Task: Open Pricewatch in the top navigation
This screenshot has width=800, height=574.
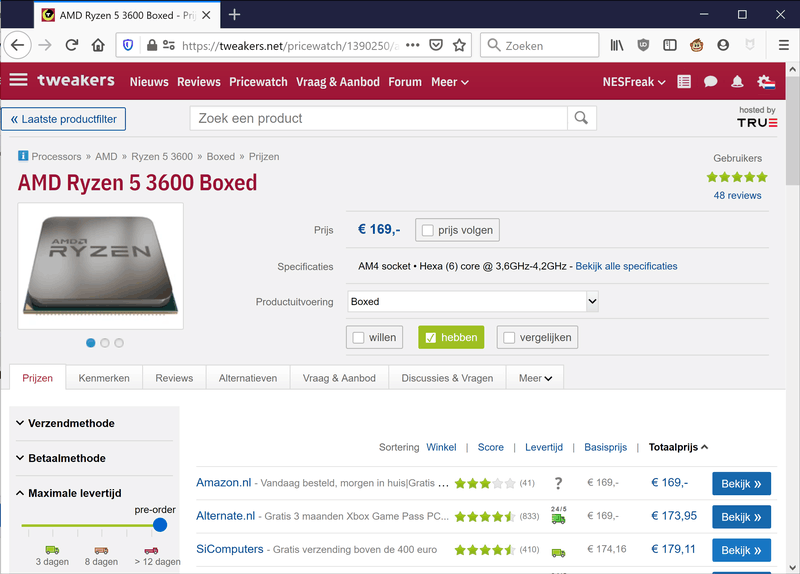Action: pyautogui.click(x=258, y=82)
